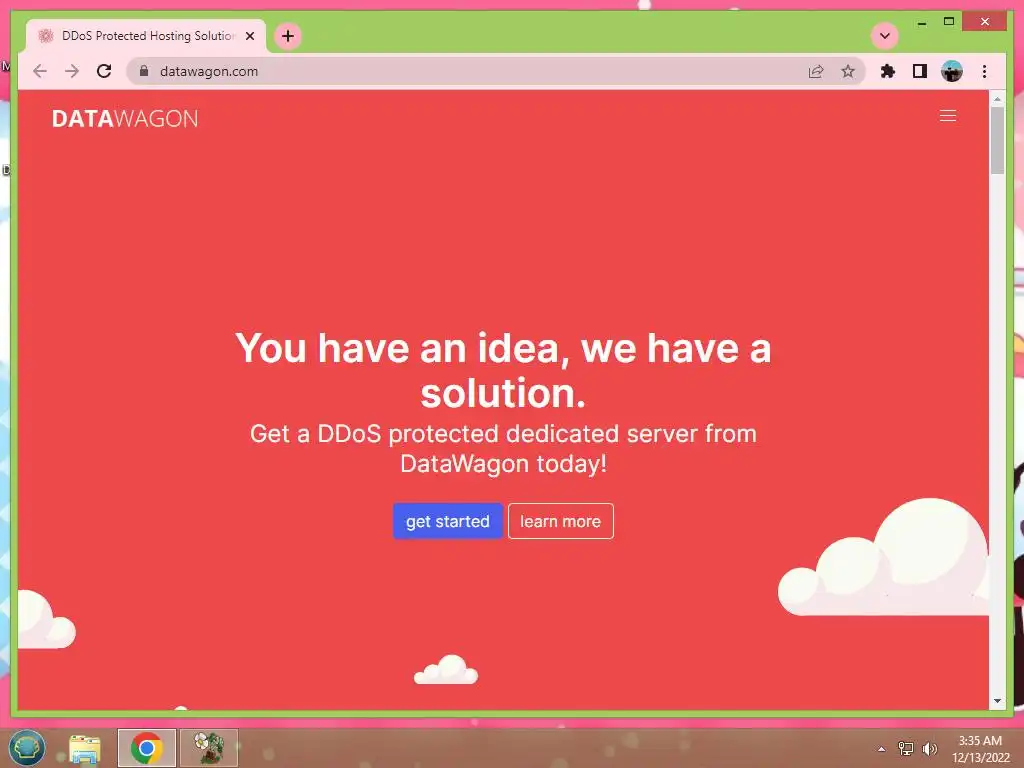Show hidden system tray icons
Screen dimensions: 1024x768
881,749
